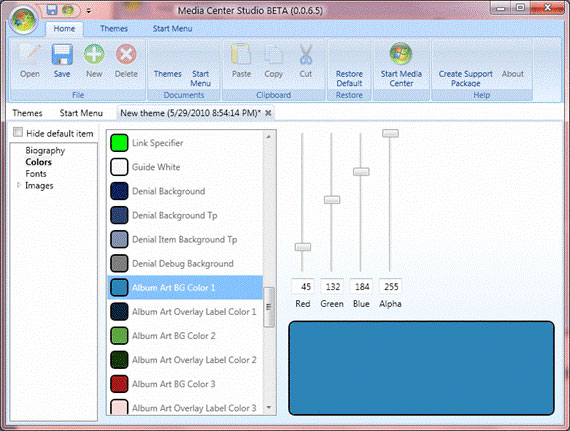Click the Blue value field showing 184
The image size is (570, 431).
click(x=361, y=287)
